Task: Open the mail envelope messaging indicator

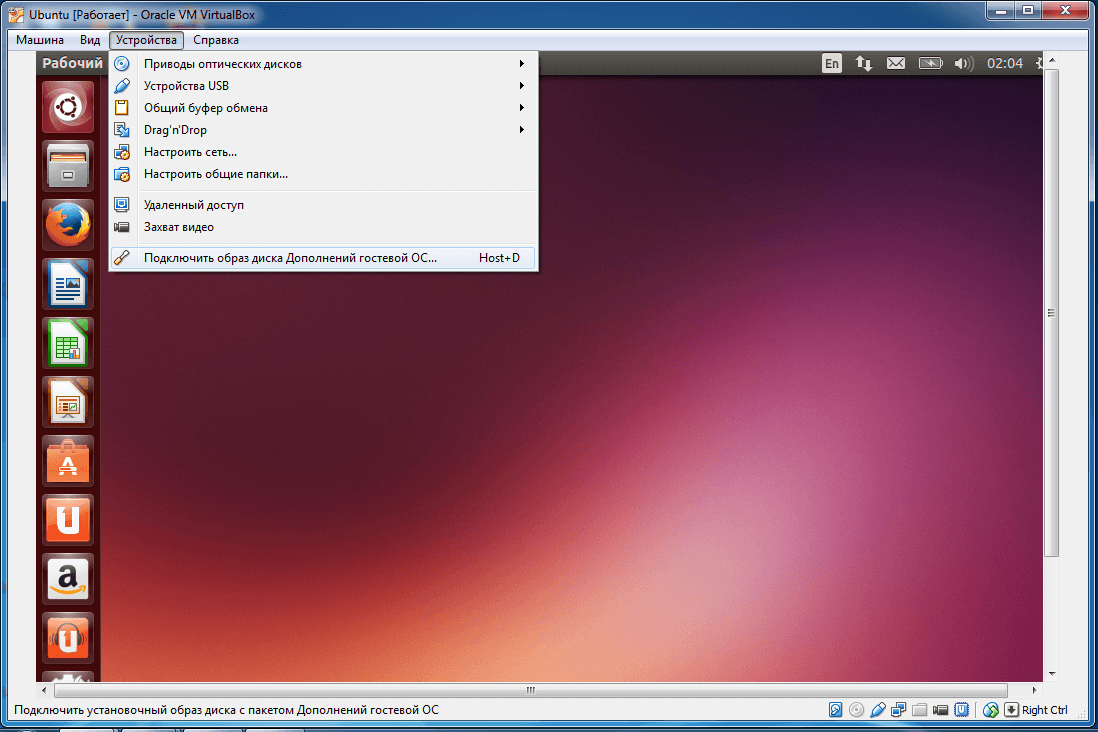Action: click(896, 63)
